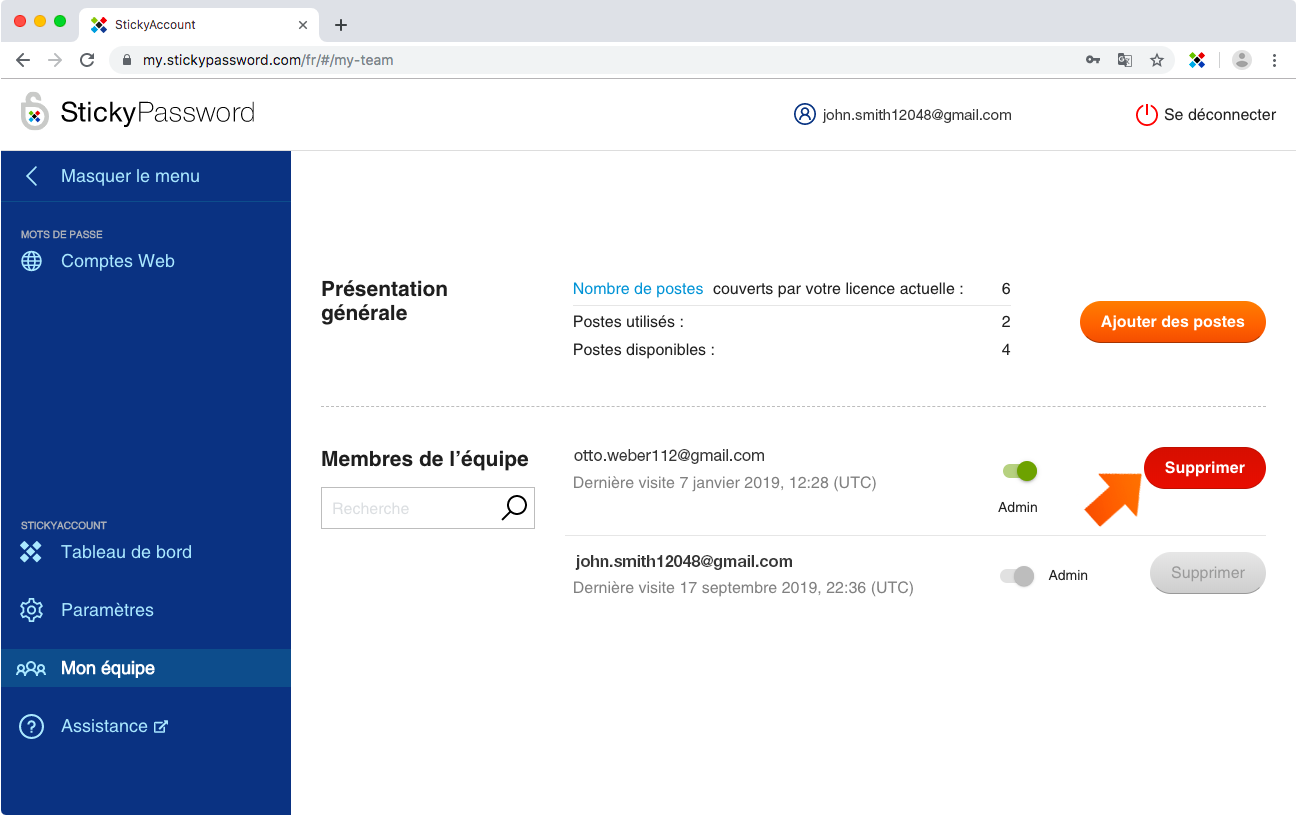The width and height of the screenshot is (1296, 816).
Task: Open saved passwords key icon in address bar
Action: 1093,60
